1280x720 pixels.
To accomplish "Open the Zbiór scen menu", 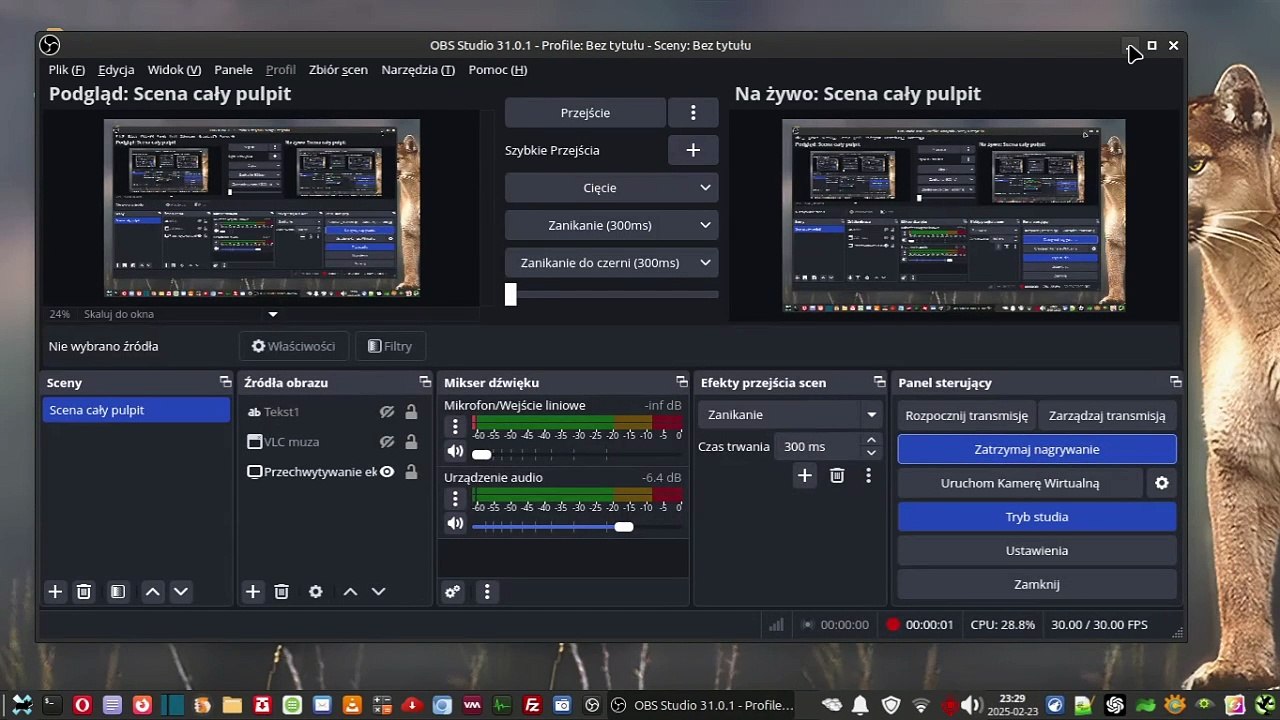I will pyautogui.click(x=338, y=70).
